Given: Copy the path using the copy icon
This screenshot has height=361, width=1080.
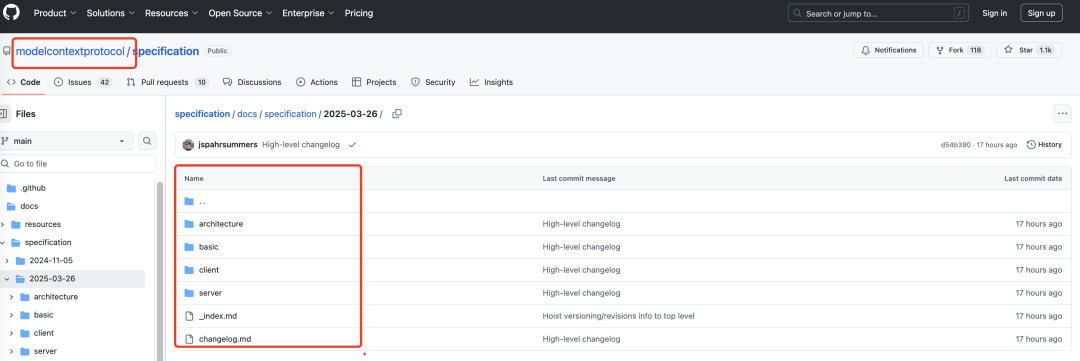Looking at the screenshot, I should pos(397,114).
